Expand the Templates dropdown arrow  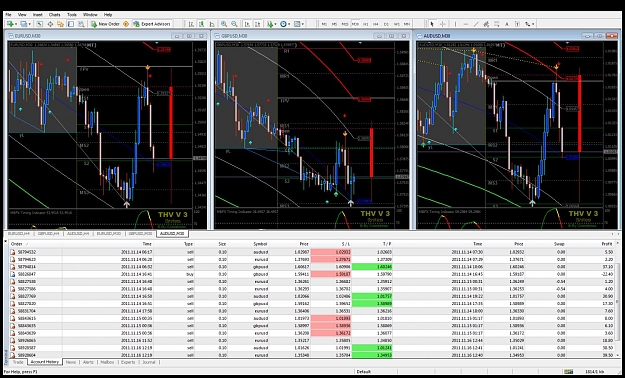[303, 24]
